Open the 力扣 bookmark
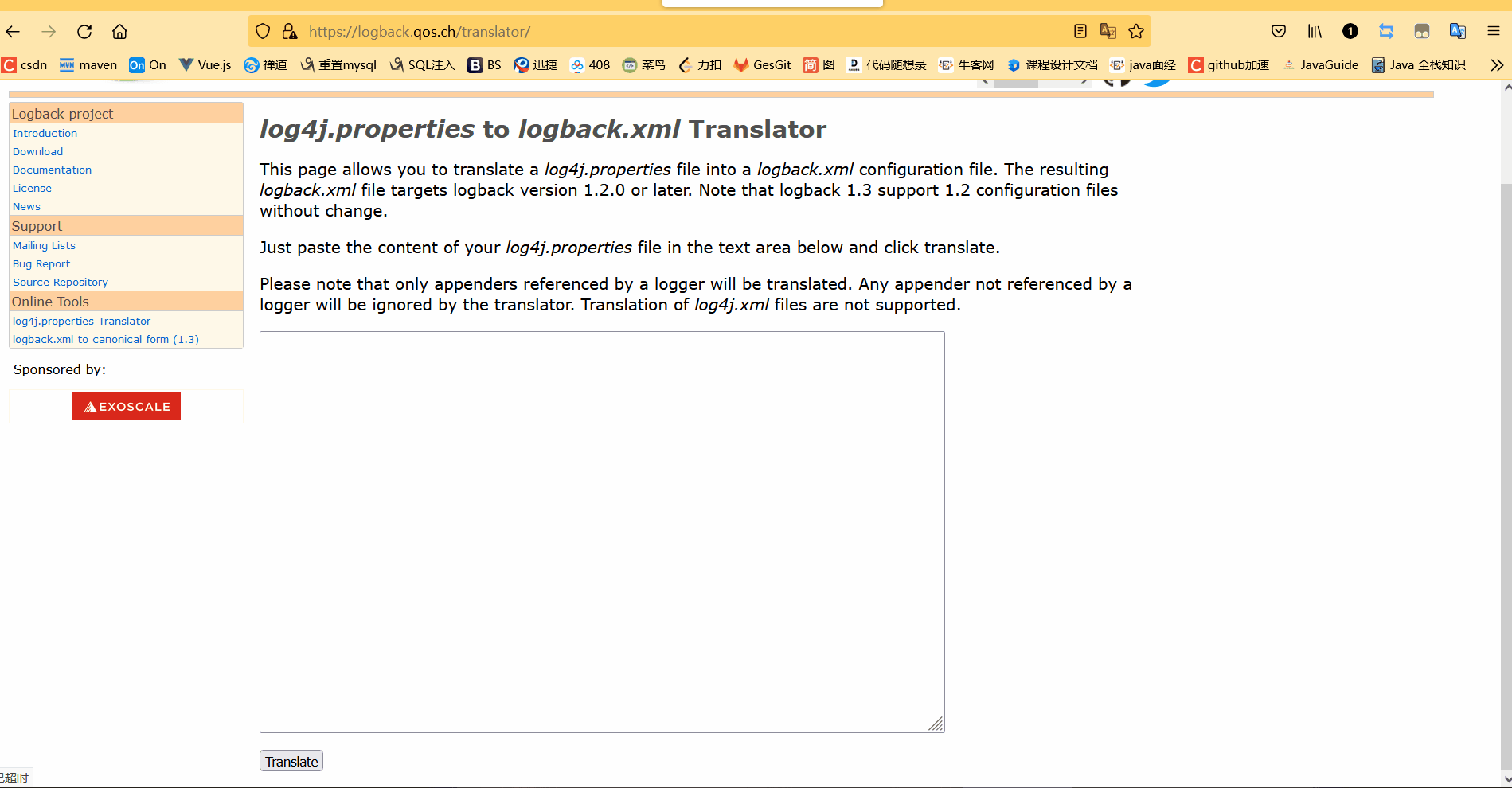1512x788 pixels. (x=699, y=64)
